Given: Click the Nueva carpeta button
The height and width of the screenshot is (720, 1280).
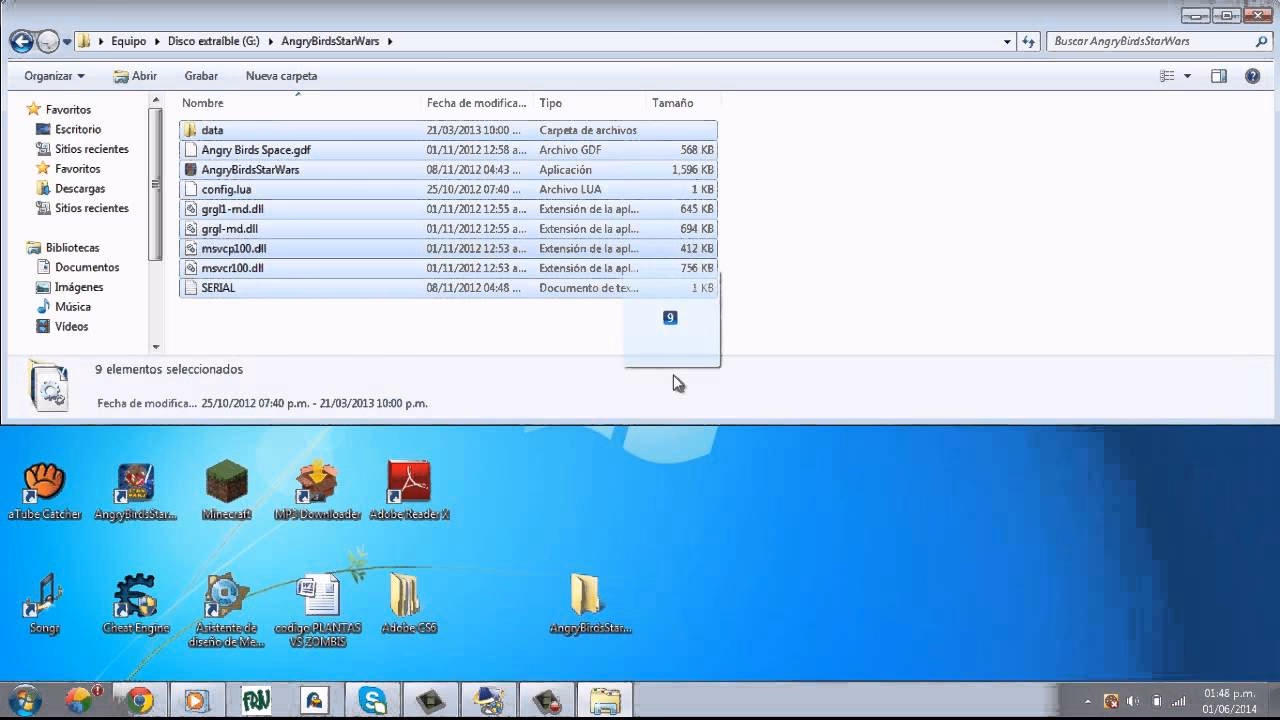Looking at the screenshot, I should pyautogui.click(x=281, y=76).
